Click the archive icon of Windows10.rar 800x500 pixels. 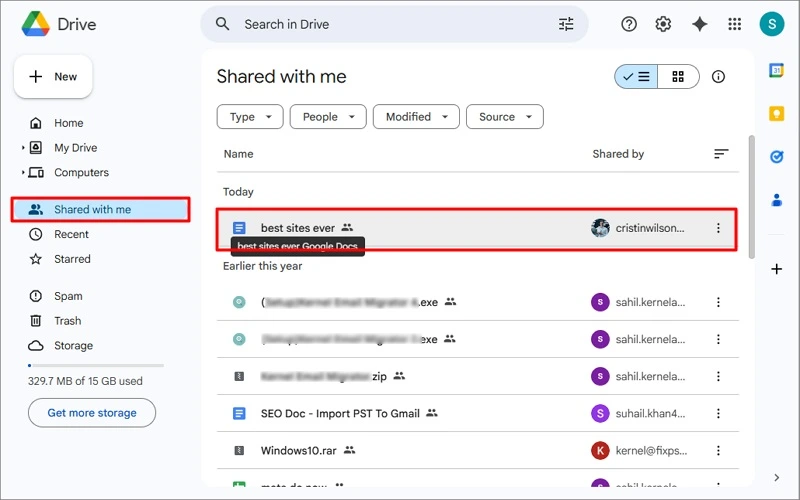pos(239,451)
